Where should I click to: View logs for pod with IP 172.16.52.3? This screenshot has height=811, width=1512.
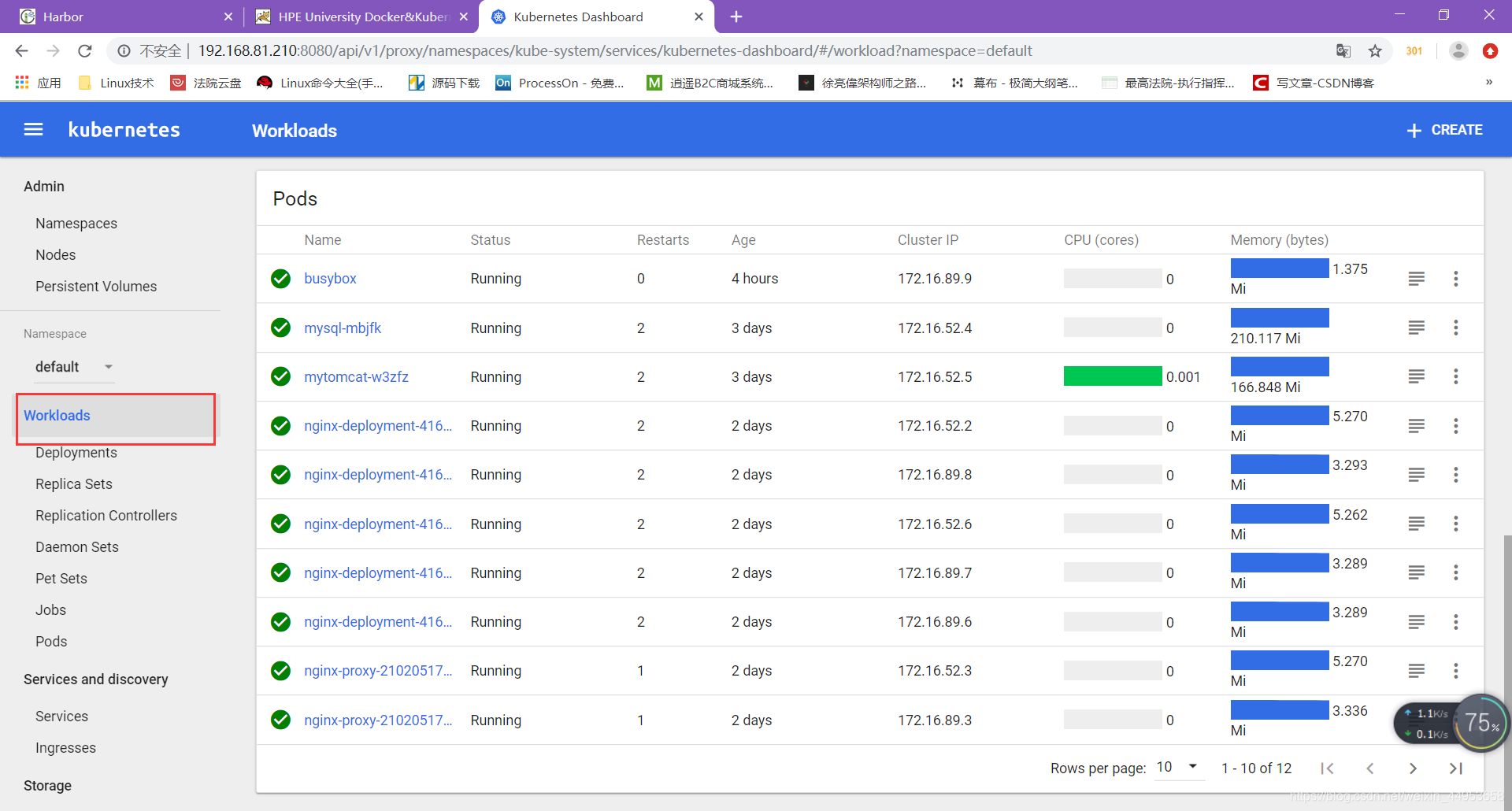point(1416,671)
